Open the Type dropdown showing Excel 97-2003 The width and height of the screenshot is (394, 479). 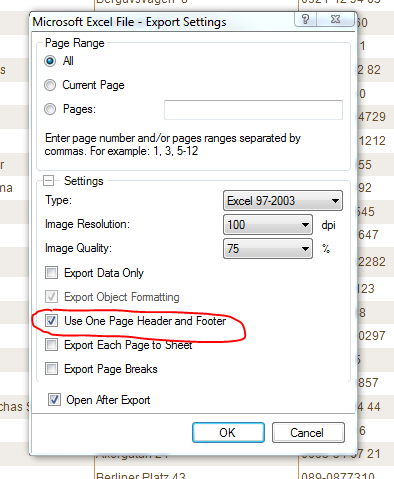283,201
